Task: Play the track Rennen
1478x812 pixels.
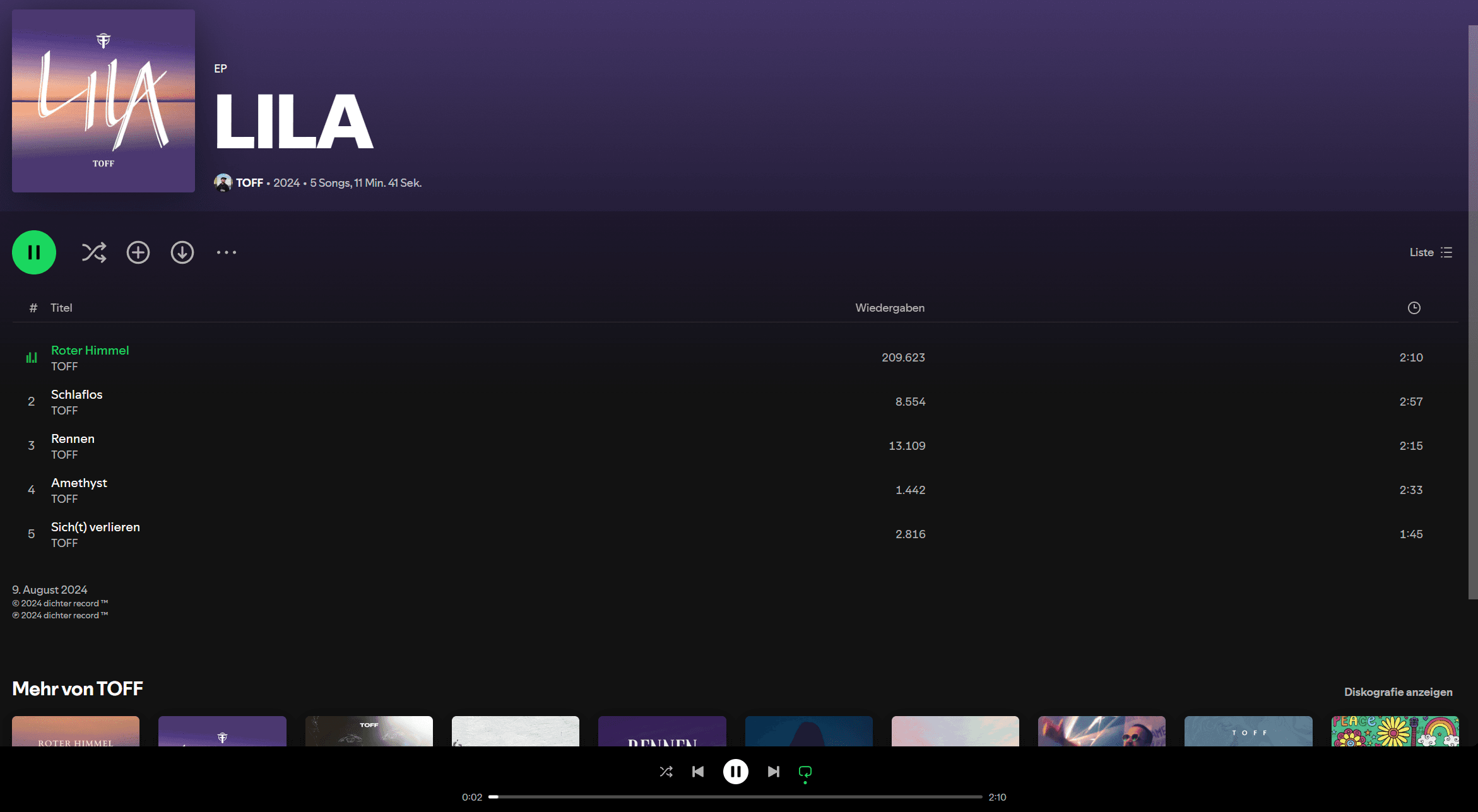Action: point(73,438)
